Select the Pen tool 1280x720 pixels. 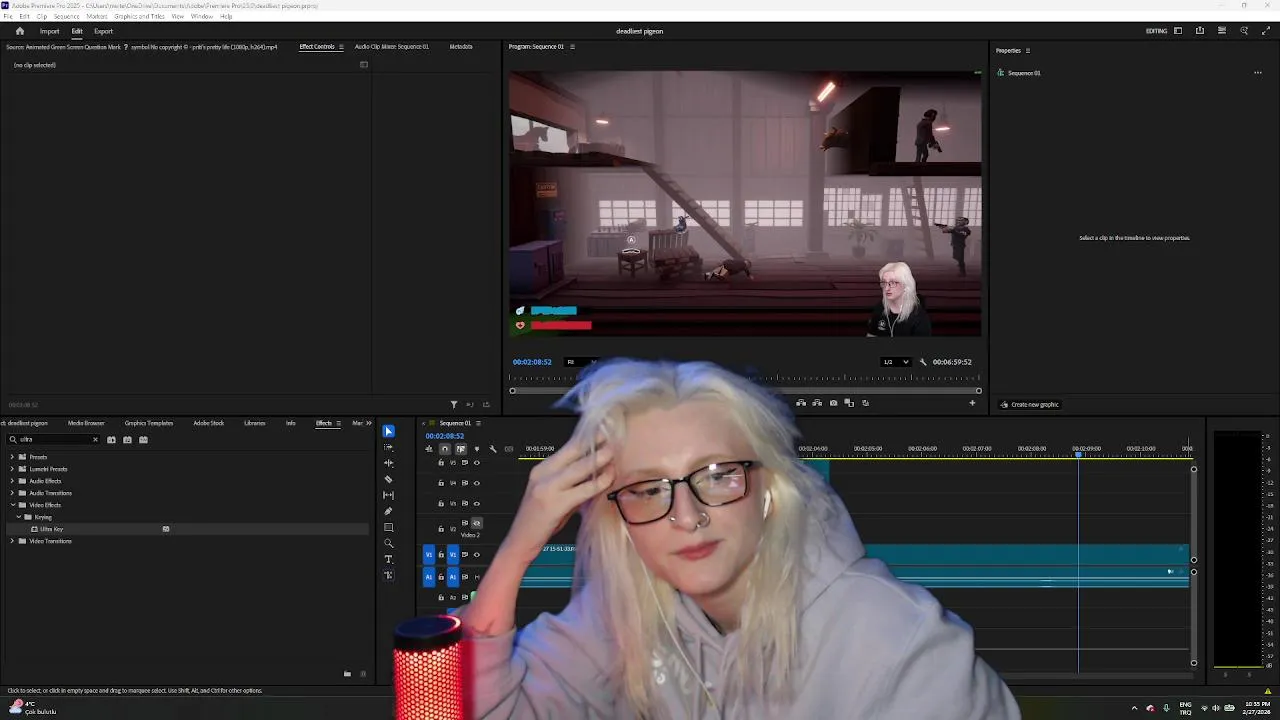pyautogui.click(x=388, y=511)
